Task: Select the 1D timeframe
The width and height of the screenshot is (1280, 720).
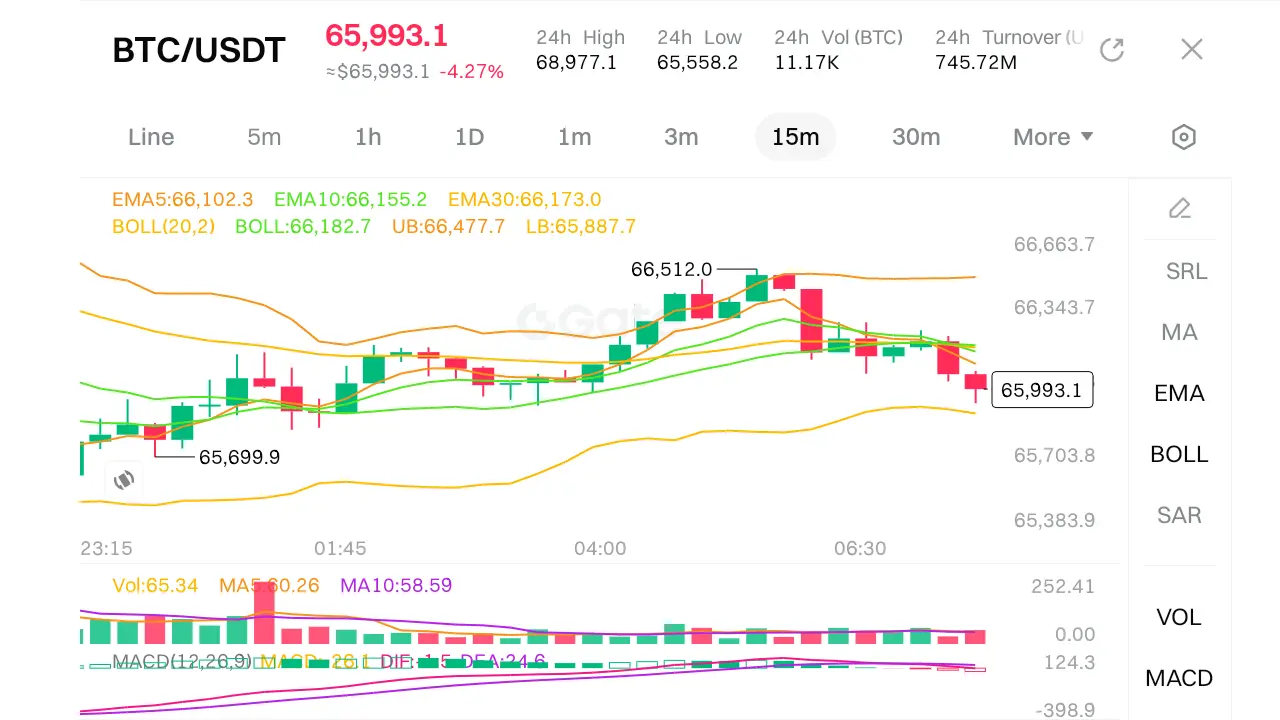Action: pyautogui.click(x=470, y=137)
